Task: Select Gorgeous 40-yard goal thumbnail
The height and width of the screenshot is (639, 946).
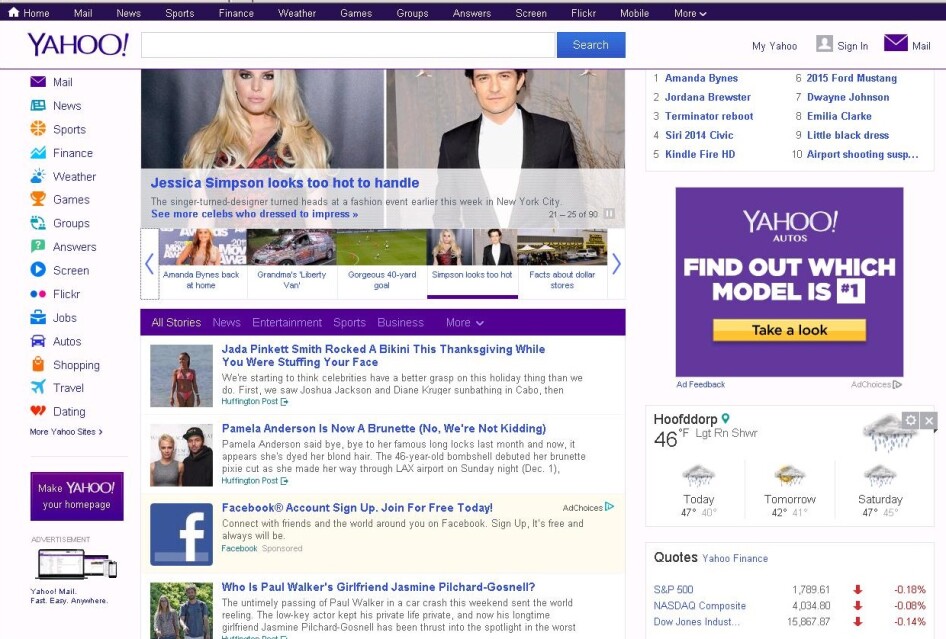Action: [x=382, y=264]
